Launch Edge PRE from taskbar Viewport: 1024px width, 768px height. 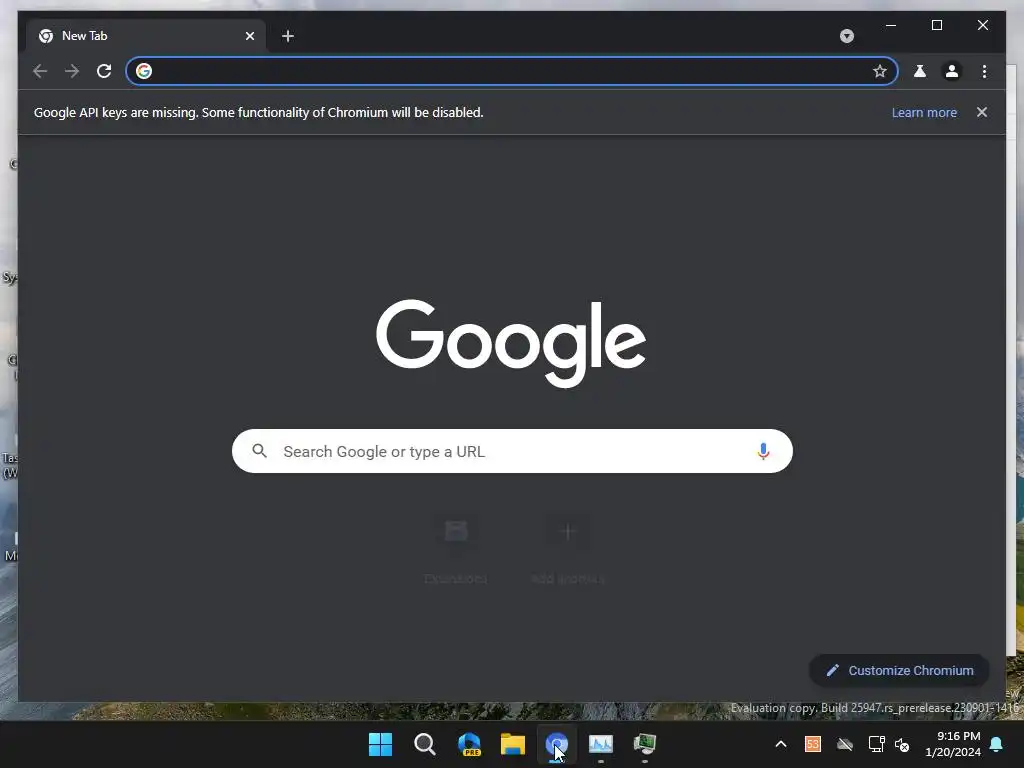(x=469, y=744)
